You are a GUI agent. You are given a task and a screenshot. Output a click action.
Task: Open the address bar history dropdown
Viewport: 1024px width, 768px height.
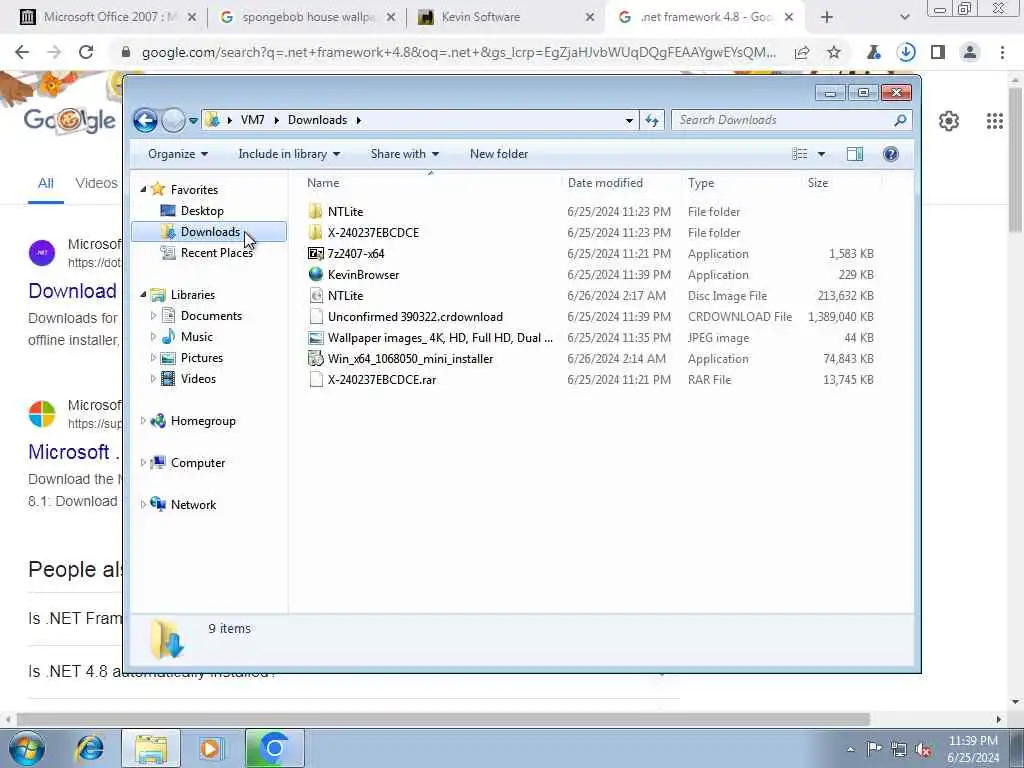pos(629,121)
